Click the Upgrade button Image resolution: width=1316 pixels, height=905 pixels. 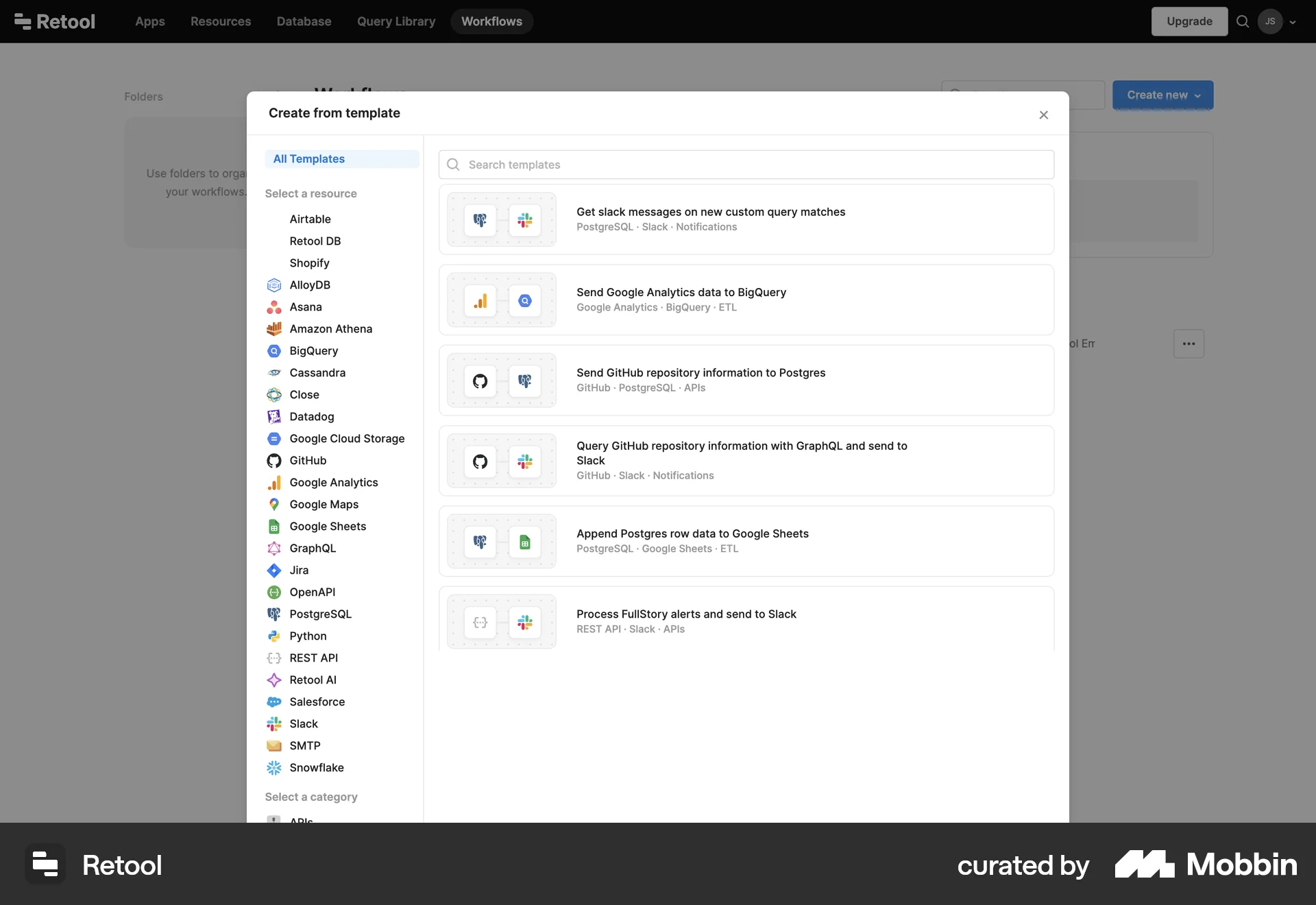(x=1189, y=21)
